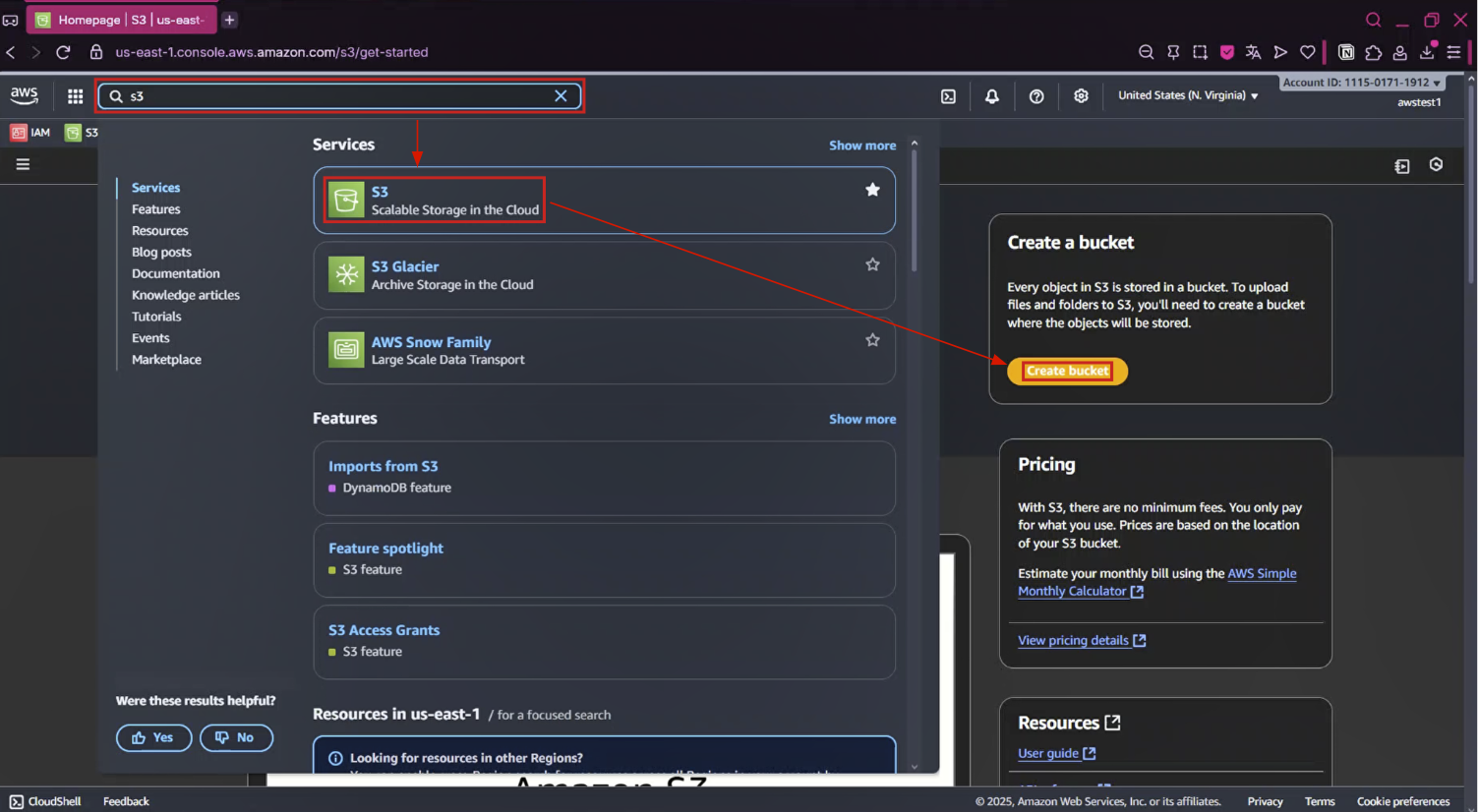Click No for helpful results
The image size is (1479, 812).
coord(236,737)
